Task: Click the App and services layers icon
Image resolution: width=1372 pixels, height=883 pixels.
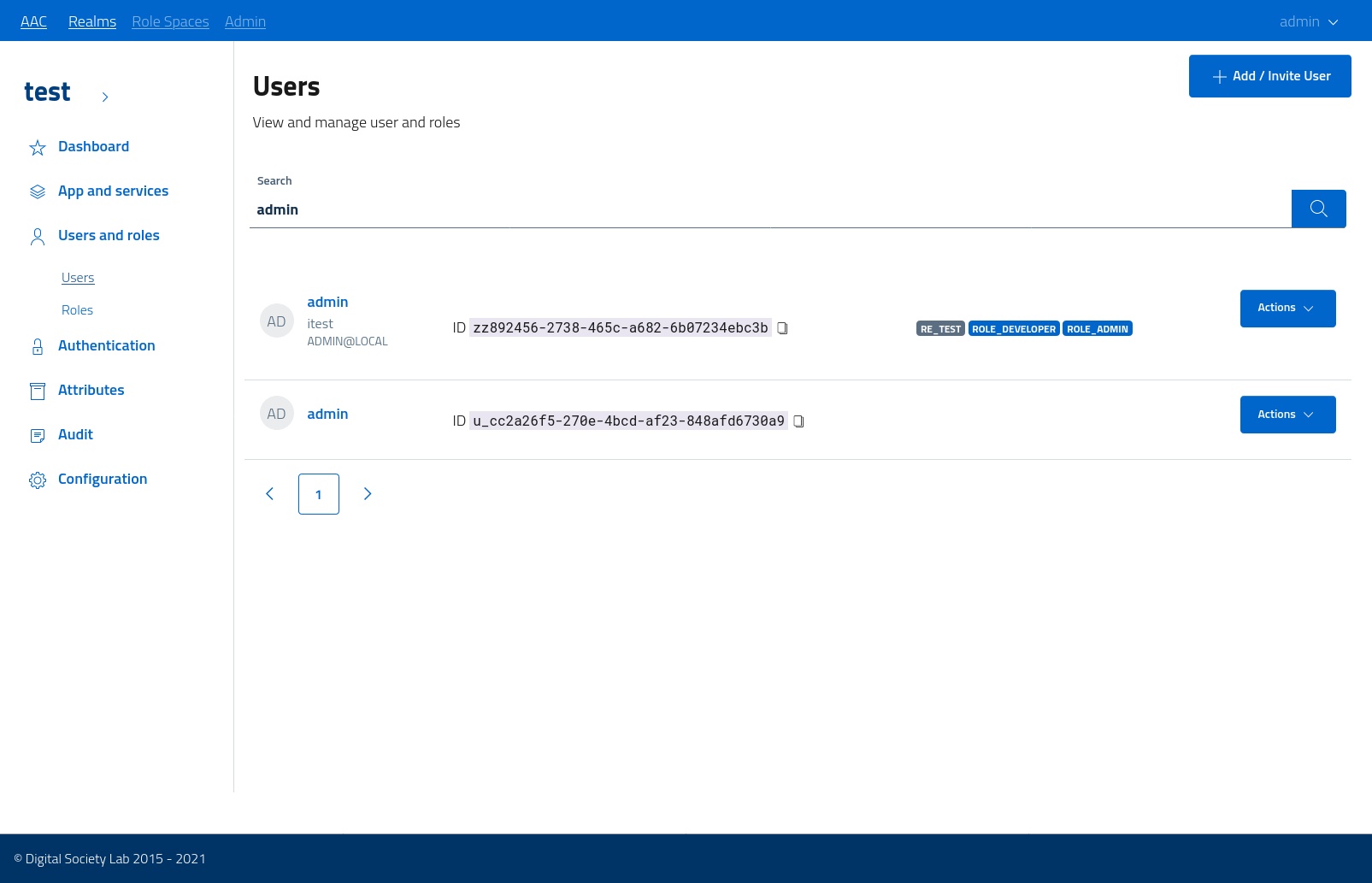Action: coord(38,191)
